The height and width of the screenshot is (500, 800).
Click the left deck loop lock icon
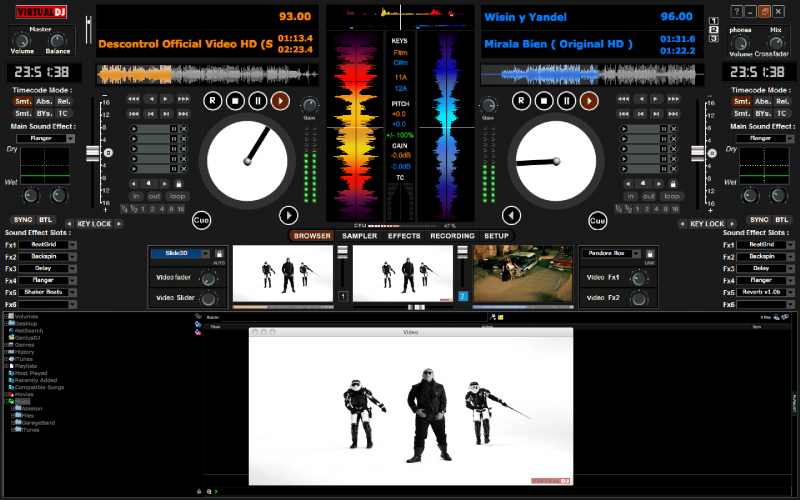[x=179, y=184]
